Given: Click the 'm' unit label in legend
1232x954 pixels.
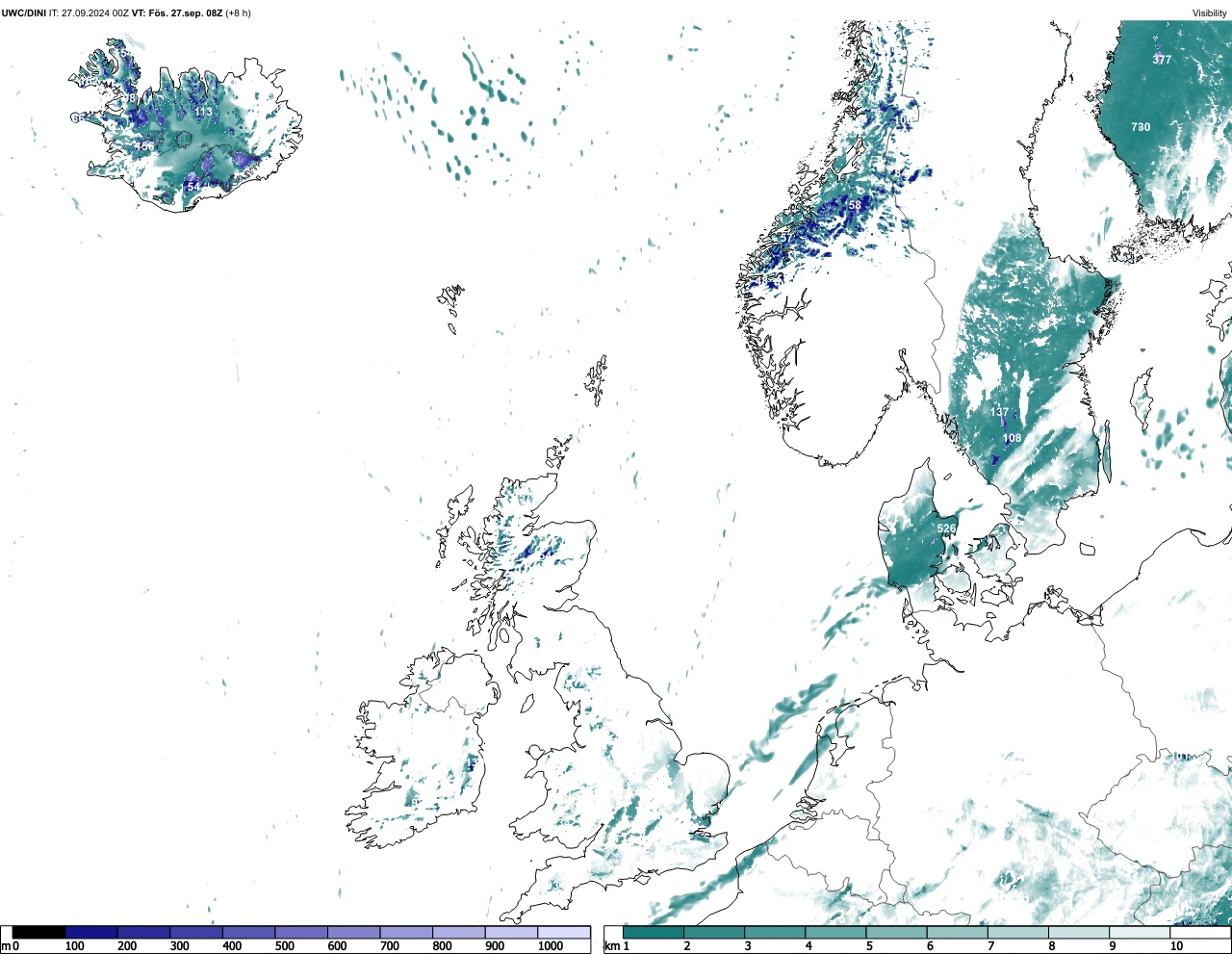Looking at the screenshot, I should tap(6, 946).
